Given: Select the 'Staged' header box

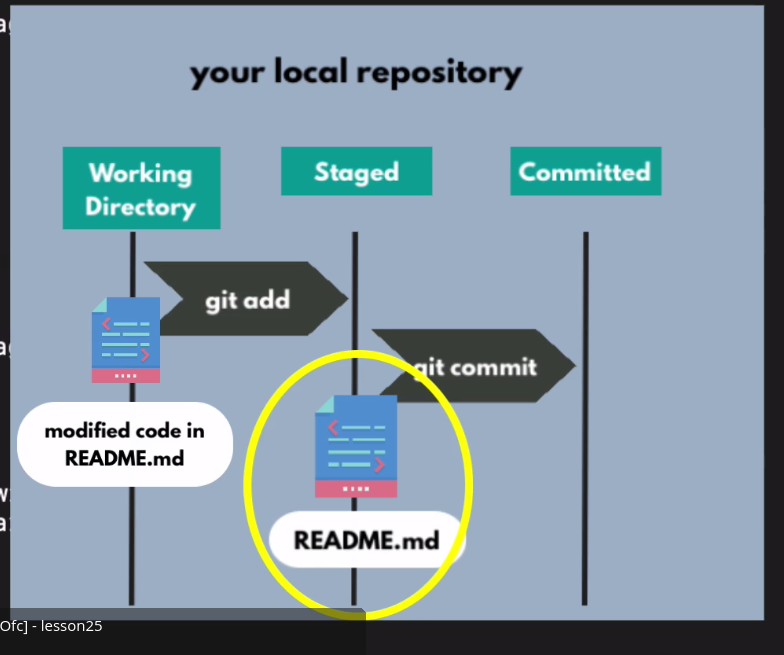Looking at the screenshot, I should 356,171.
